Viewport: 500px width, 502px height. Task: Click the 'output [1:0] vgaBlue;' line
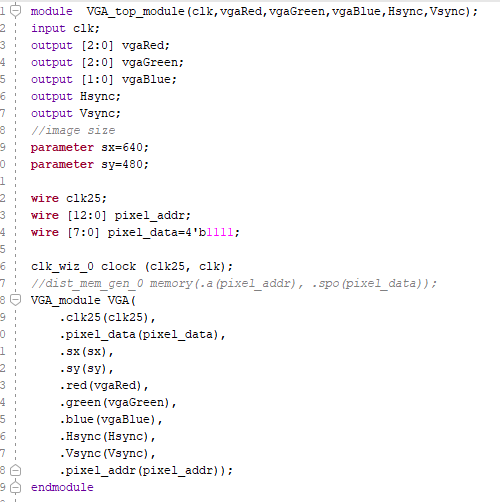coord(104,79)
